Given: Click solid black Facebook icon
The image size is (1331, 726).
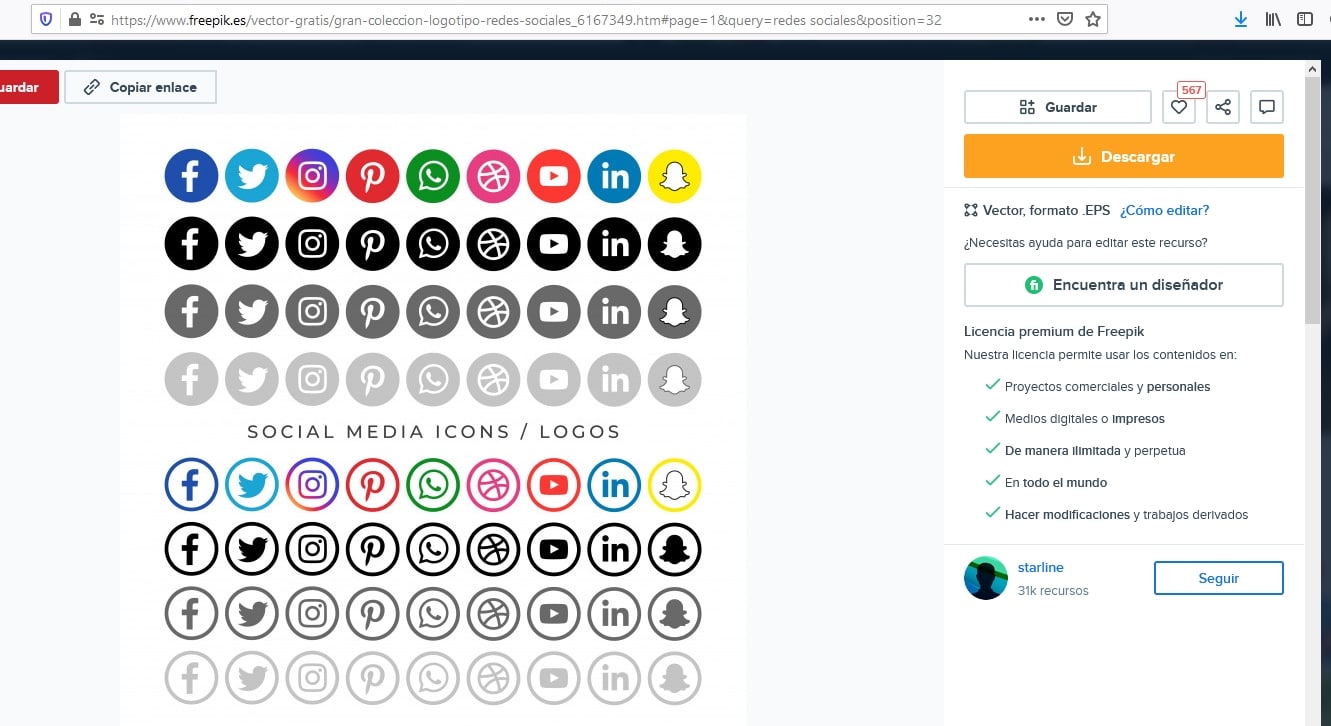Looking at the screenshot, I should [191, 244].
